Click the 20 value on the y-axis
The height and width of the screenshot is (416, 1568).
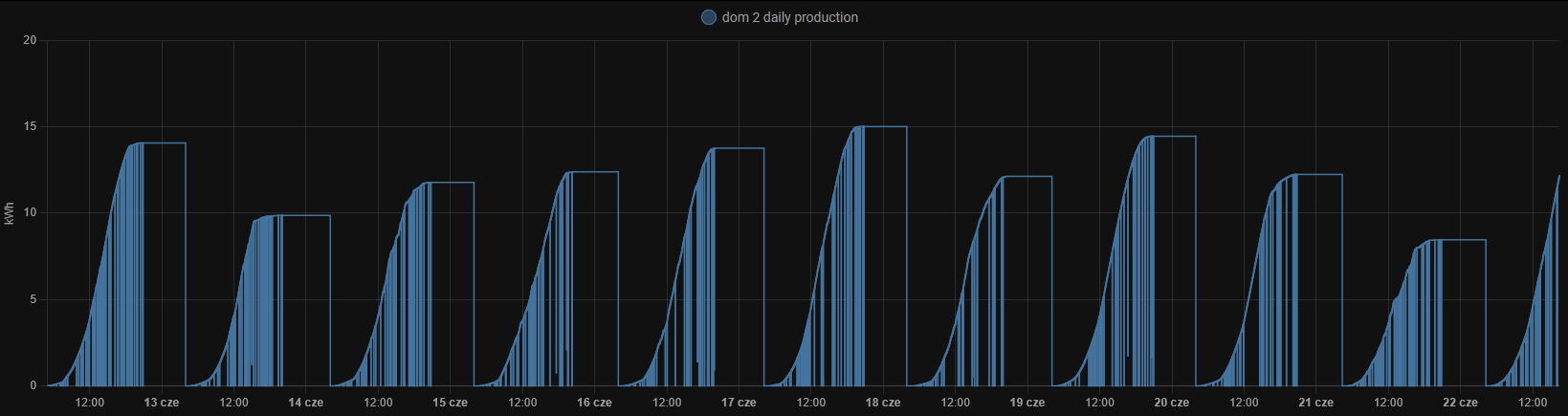click(x=31, y=40)
